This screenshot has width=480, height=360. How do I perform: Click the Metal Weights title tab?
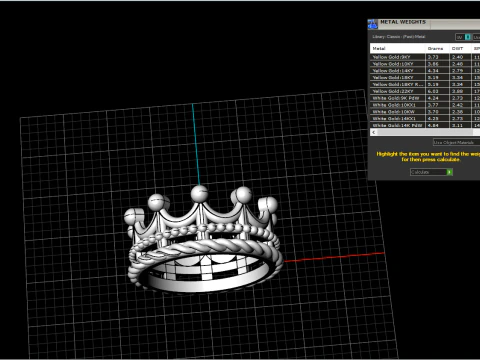tap(403, 22)
